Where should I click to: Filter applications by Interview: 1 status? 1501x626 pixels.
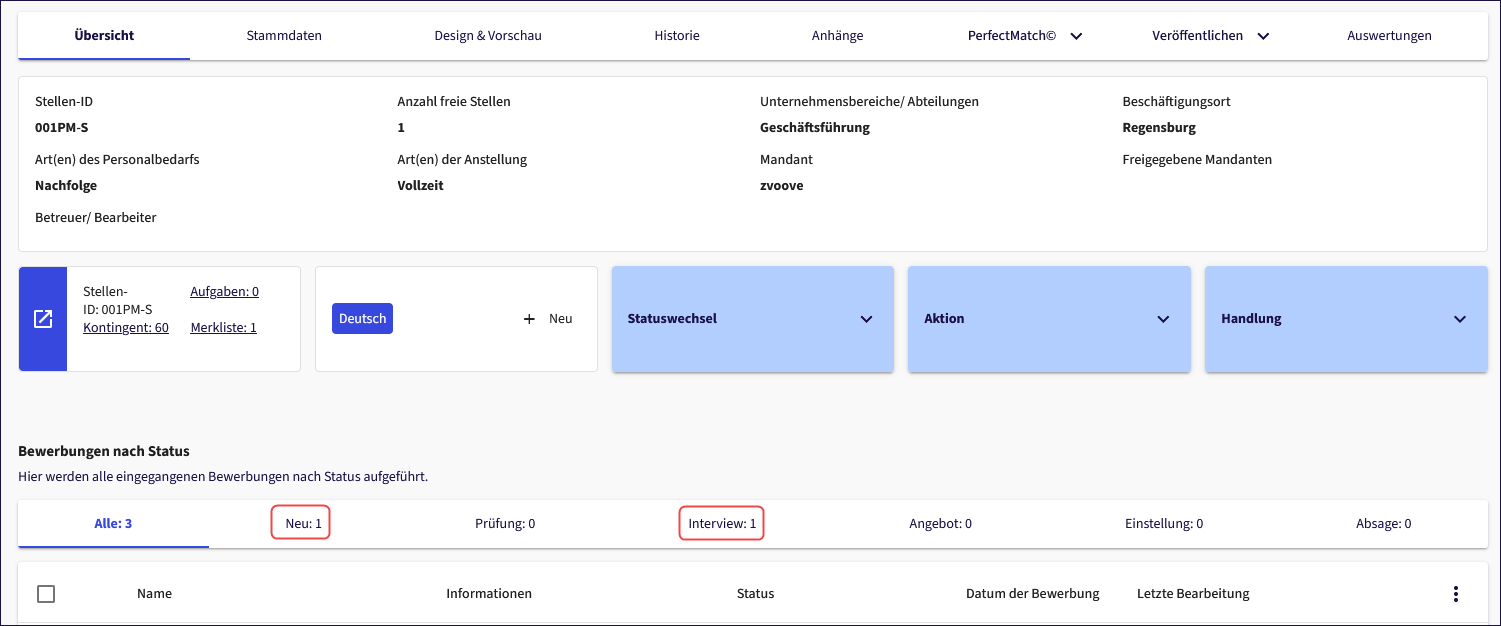[722, 524]
